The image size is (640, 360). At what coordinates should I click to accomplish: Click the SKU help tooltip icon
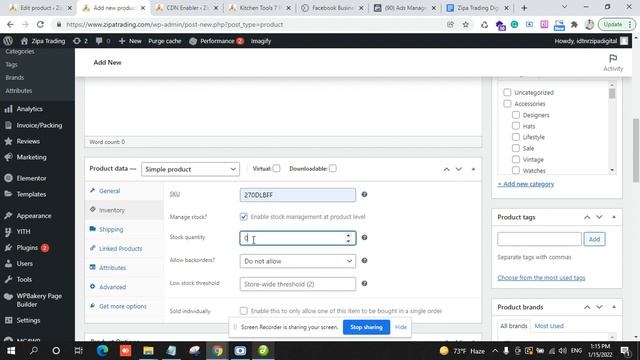(364, 194)
